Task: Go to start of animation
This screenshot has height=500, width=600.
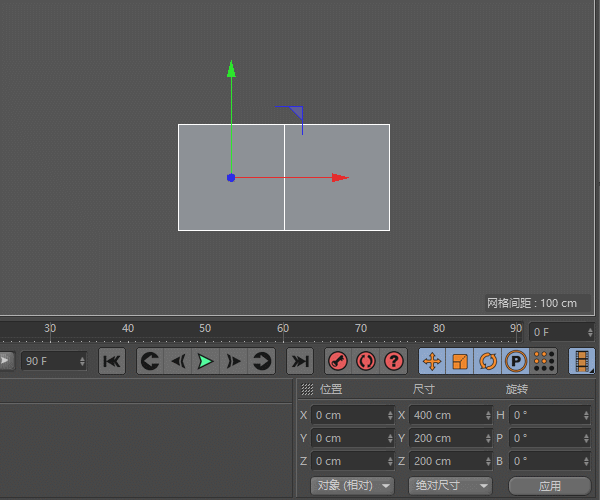Action: tap(112, 361)
